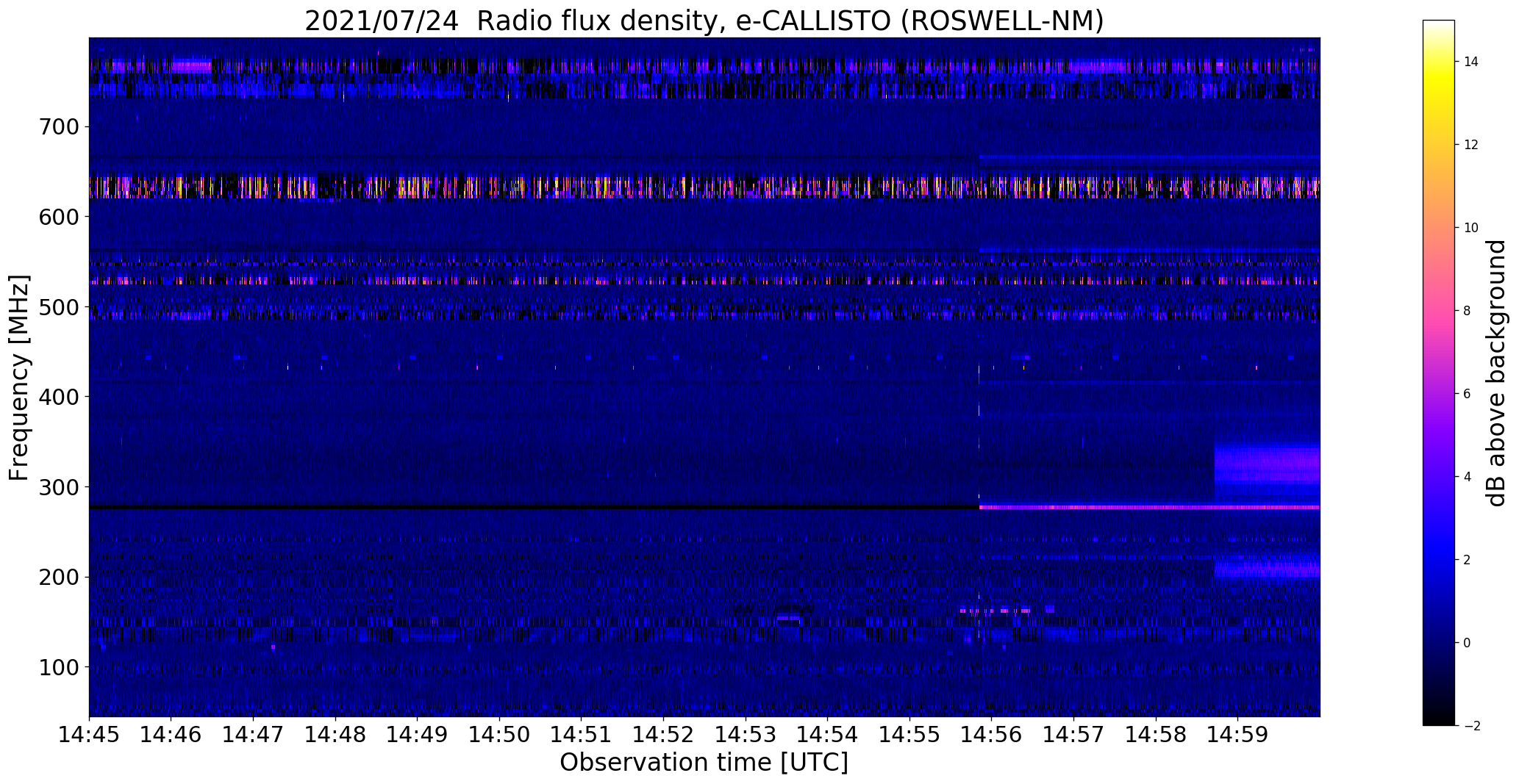Click the 14:52 time tick label
This screenshot has width=1519, height=784.
[x=663, y=734]
